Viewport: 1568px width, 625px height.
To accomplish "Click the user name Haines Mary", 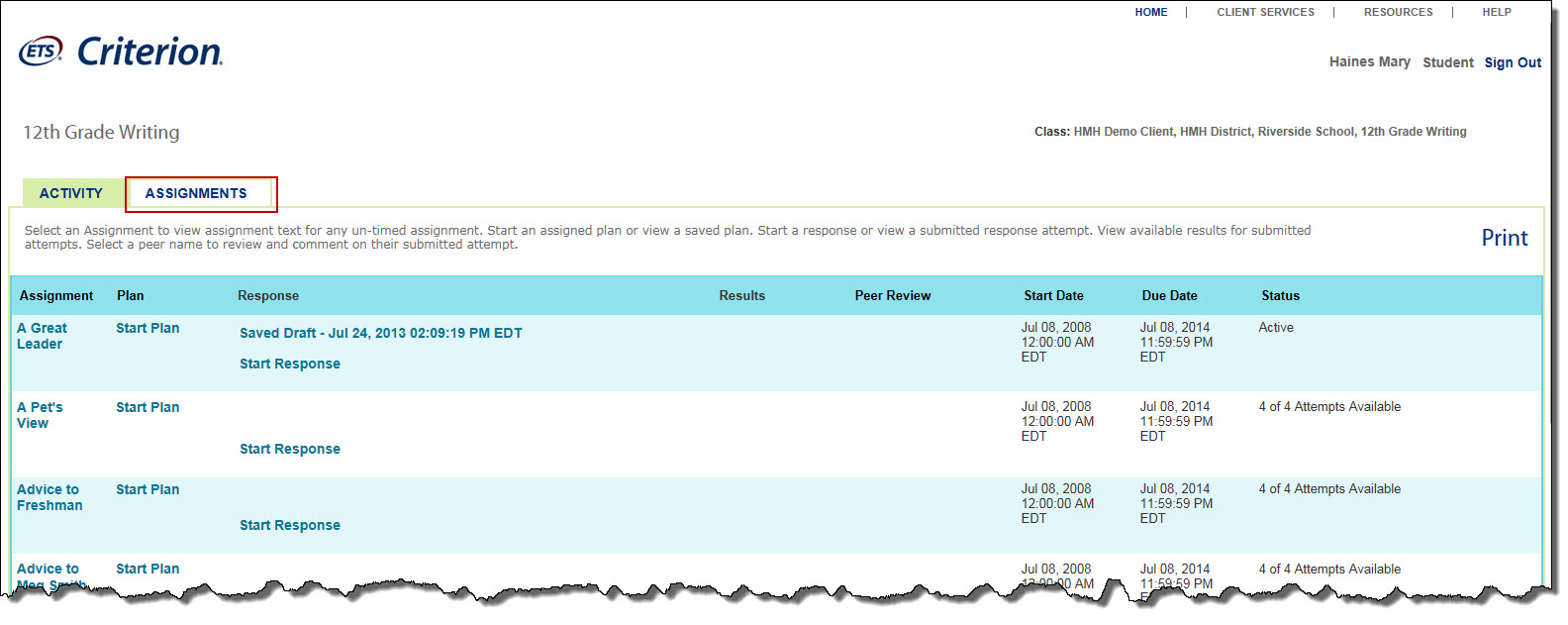I will tap(1370, 61).
